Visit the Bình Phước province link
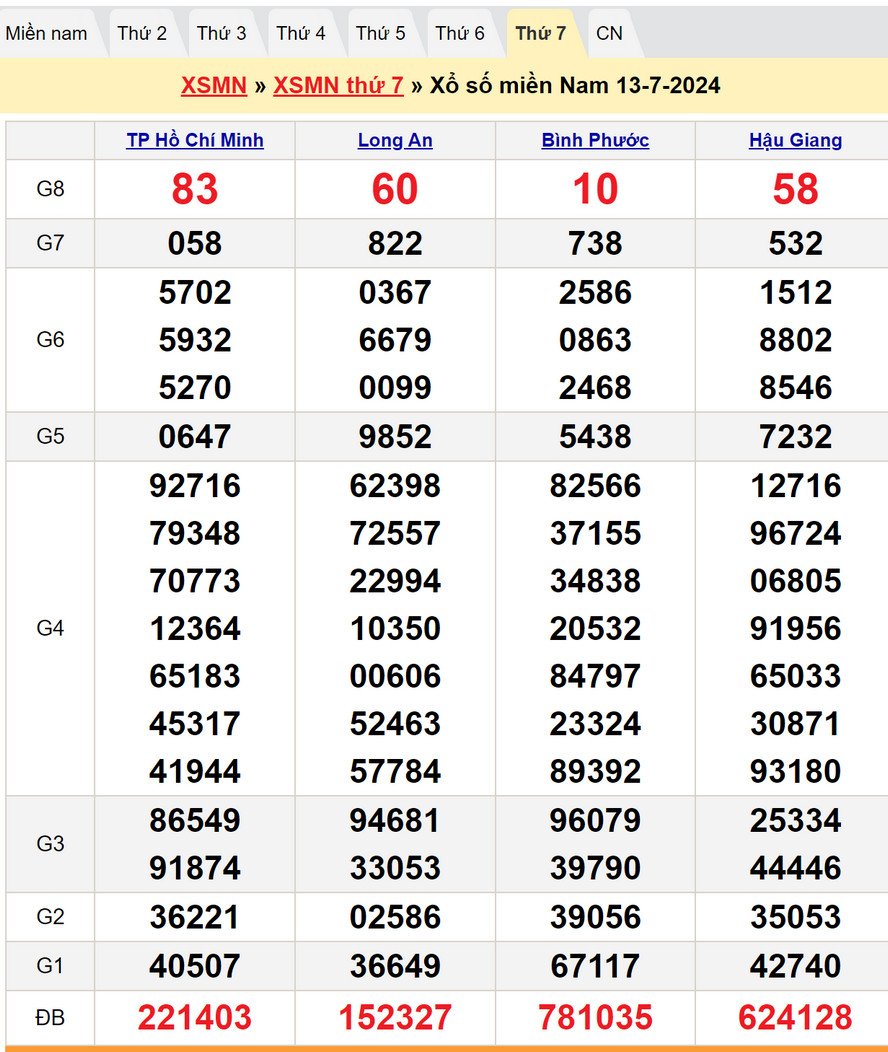This screenshot has height=1052, width=888. (x=595, y=140)
